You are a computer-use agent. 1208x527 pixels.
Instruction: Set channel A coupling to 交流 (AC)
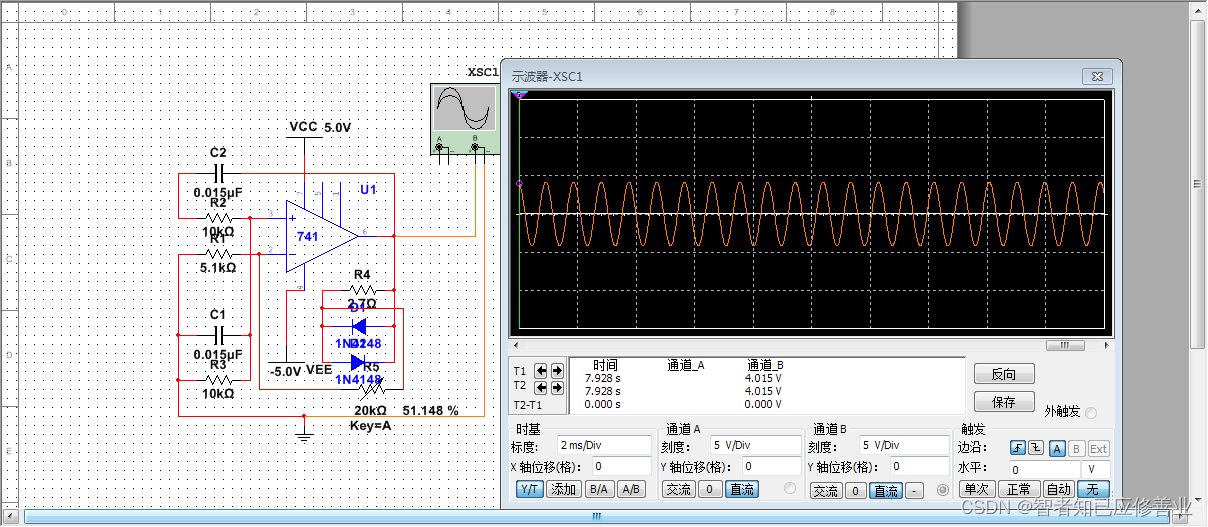click(x=678, y=489)
